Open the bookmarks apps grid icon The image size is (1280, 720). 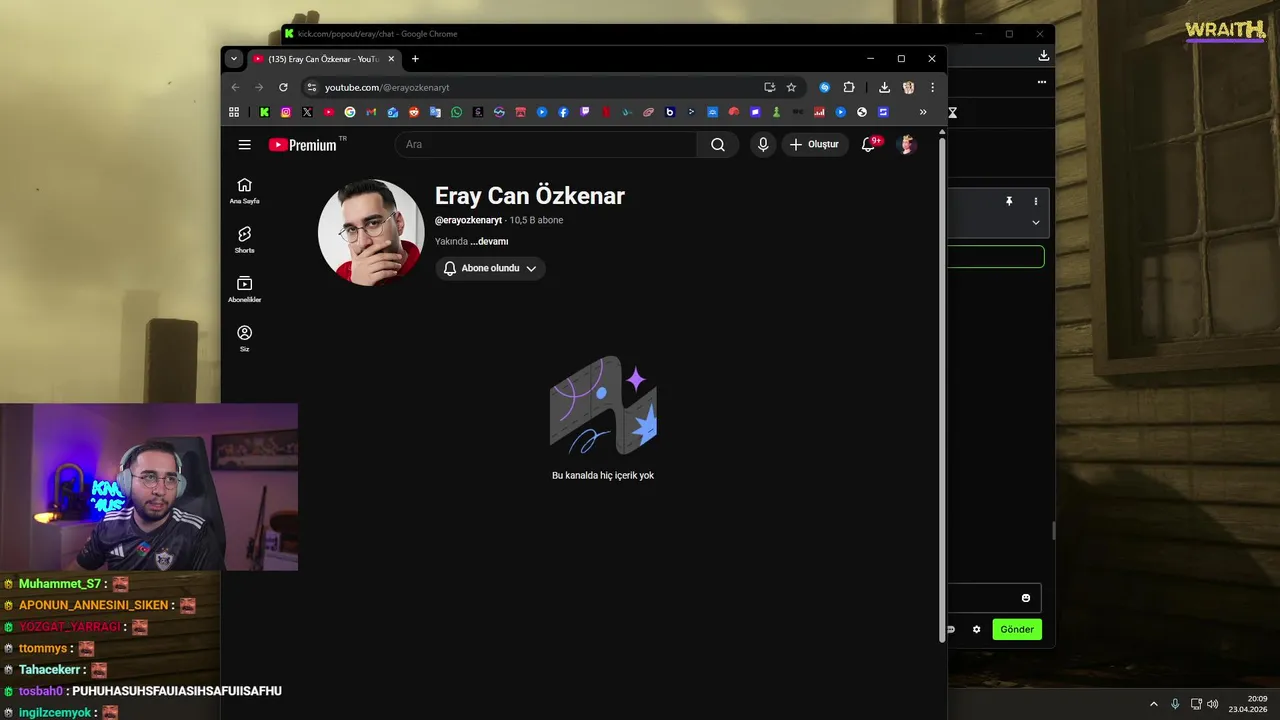234,112
